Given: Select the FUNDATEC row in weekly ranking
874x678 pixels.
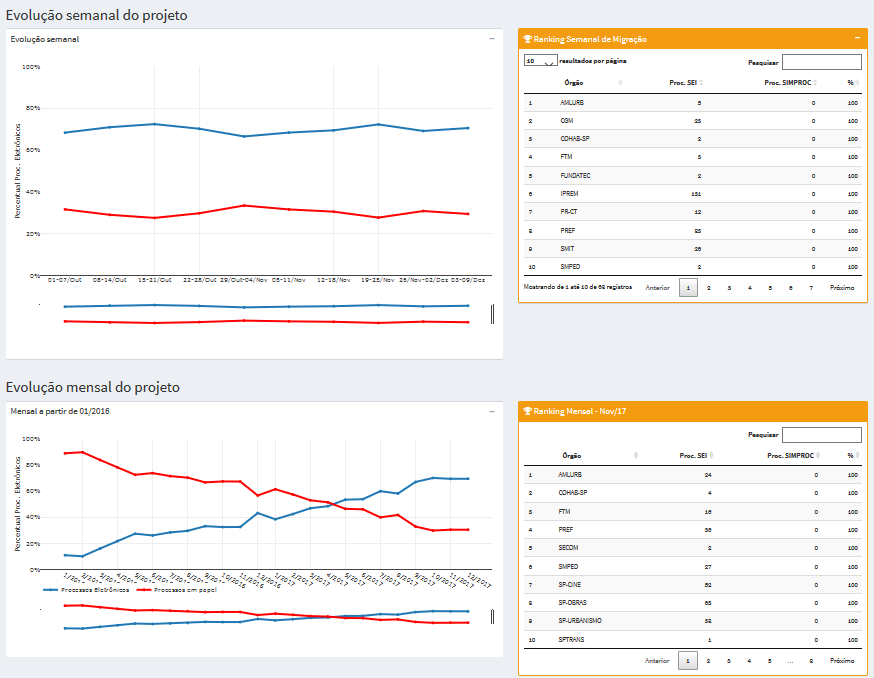Looking at the screenshot, I should pos(693,176).
